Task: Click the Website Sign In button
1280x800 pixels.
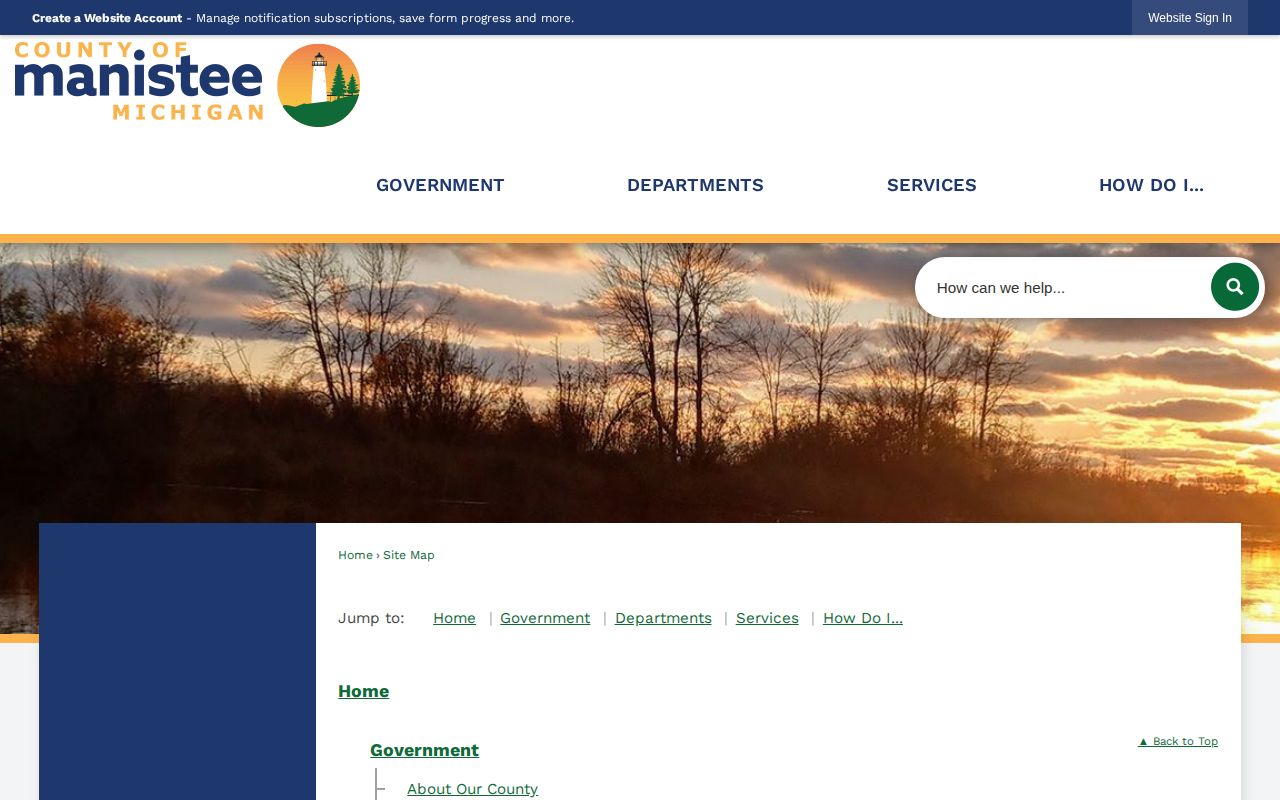Action: (1190, 18)
